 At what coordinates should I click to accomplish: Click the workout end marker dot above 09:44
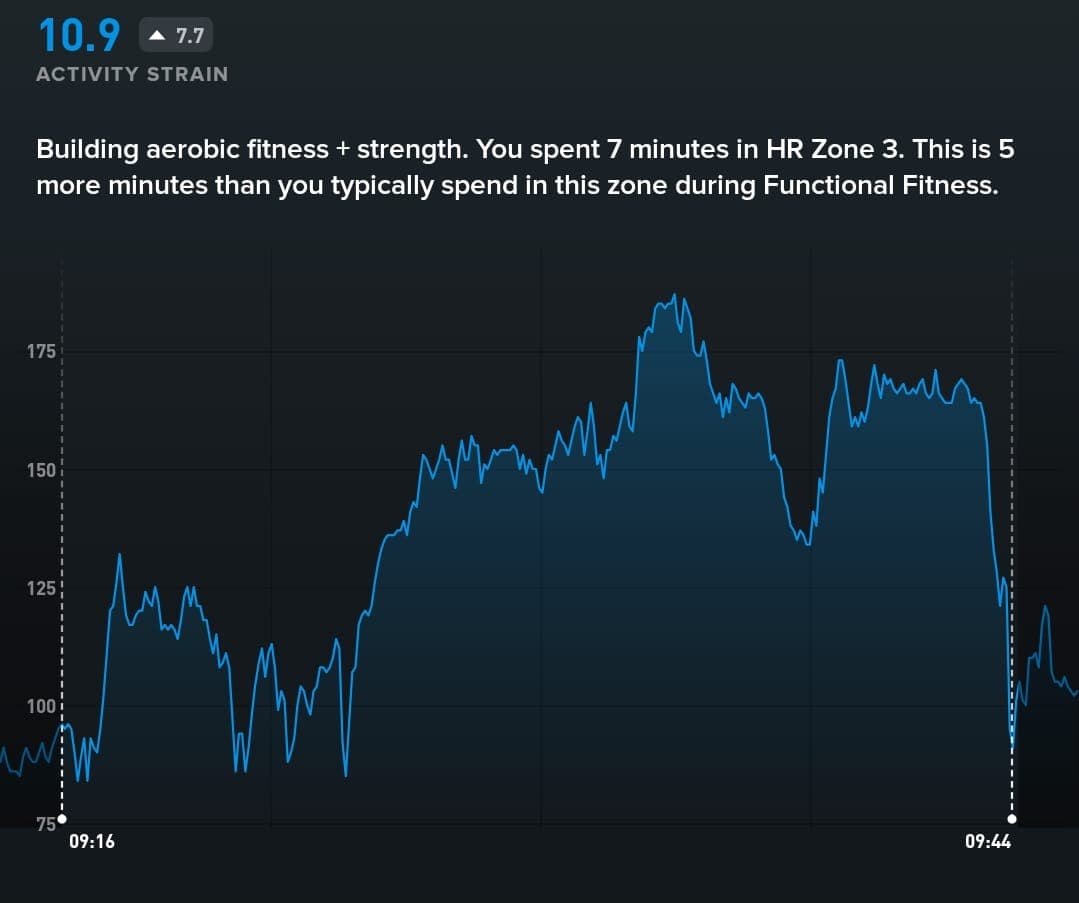(x=1012, y=819)
